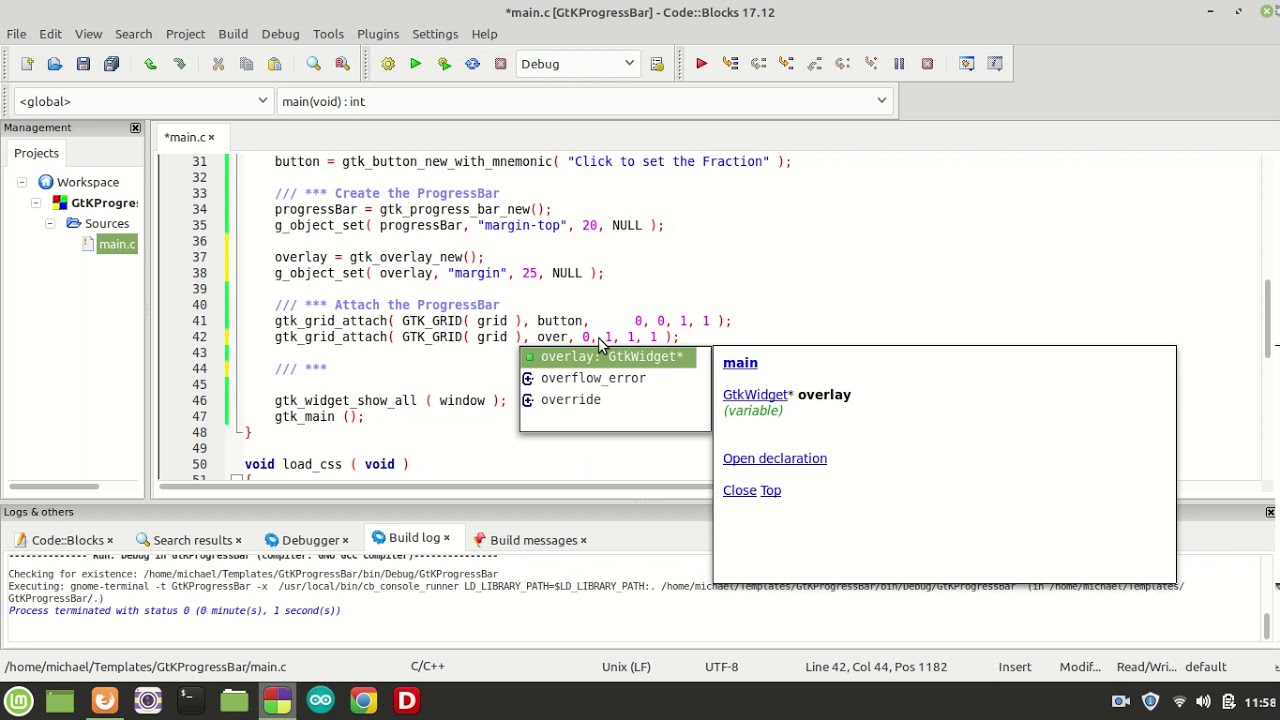Click the Cut scissors icon
1280x720 pixels.
(x=218, y=64)
